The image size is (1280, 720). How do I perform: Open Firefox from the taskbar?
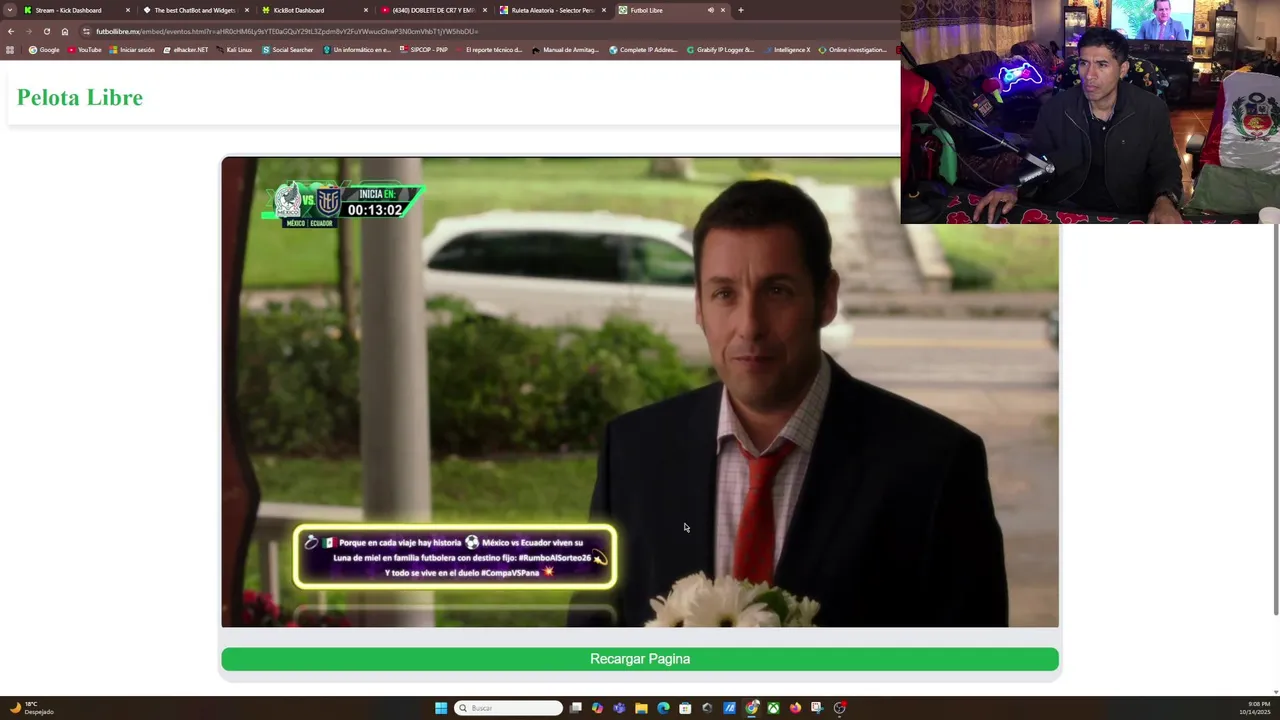tap(795, 708)
